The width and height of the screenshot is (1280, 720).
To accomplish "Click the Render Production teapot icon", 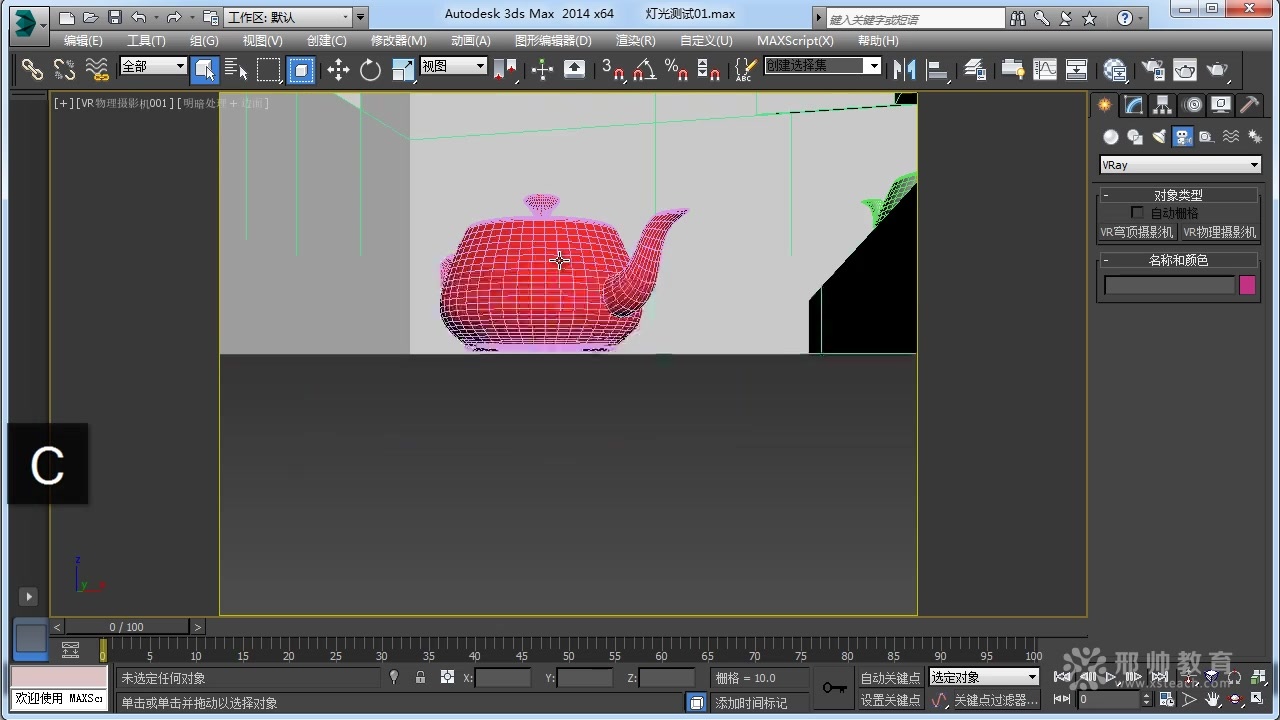I will (x=1217, y=69).
